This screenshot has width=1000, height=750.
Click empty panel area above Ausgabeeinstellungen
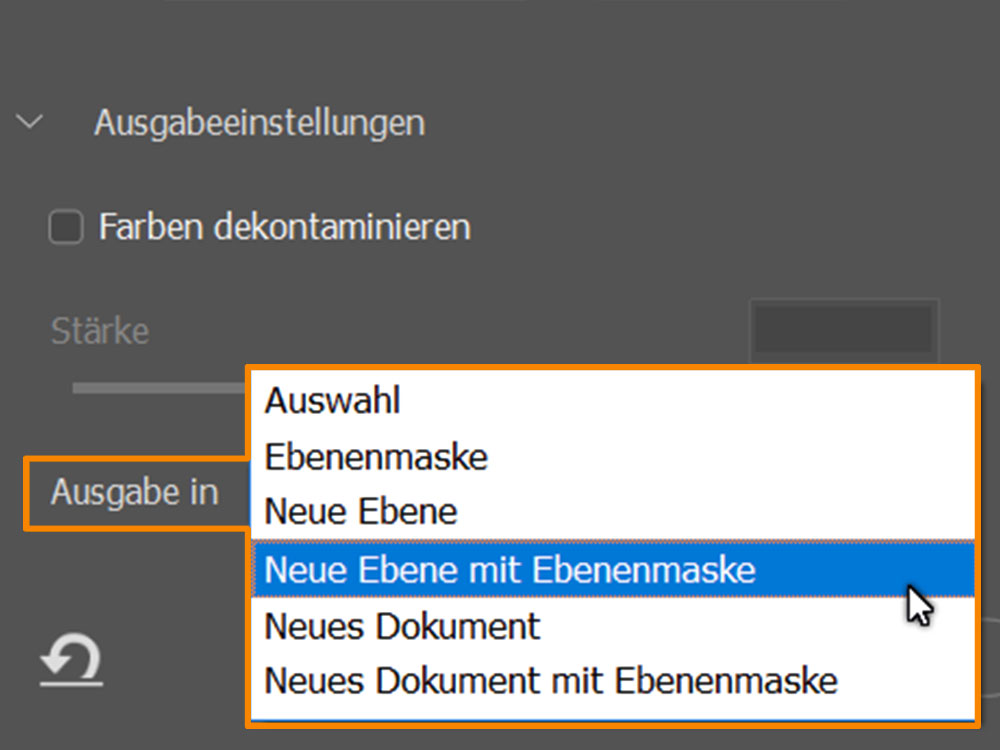[x=500, y=45]
